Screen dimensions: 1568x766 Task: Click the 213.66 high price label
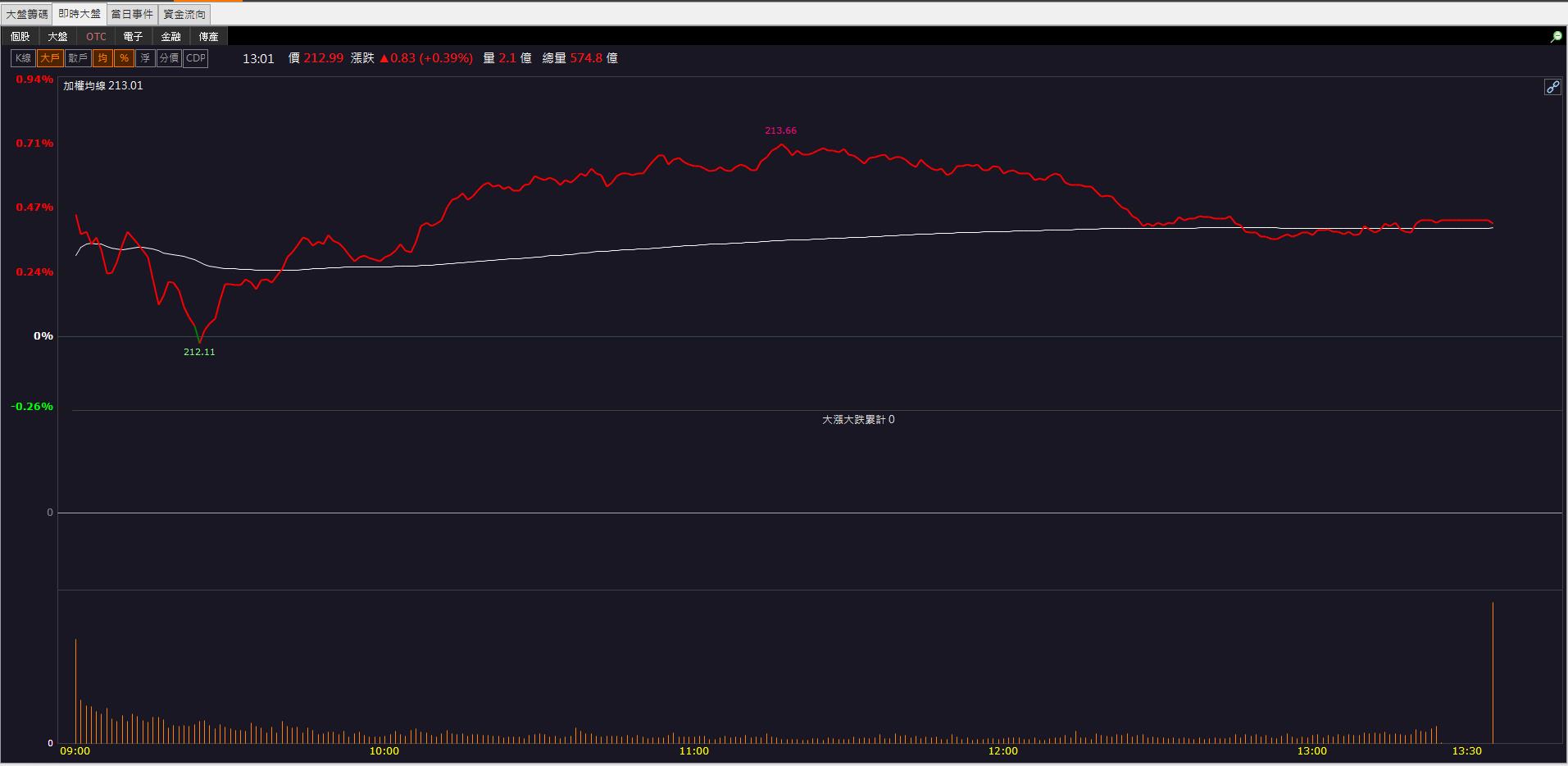[x=780, y=130]
